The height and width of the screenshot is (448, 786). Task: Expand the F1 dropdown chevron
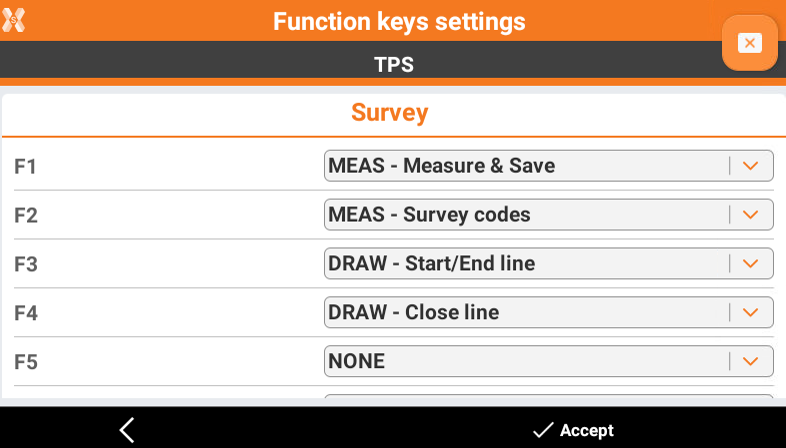[751, 166]
